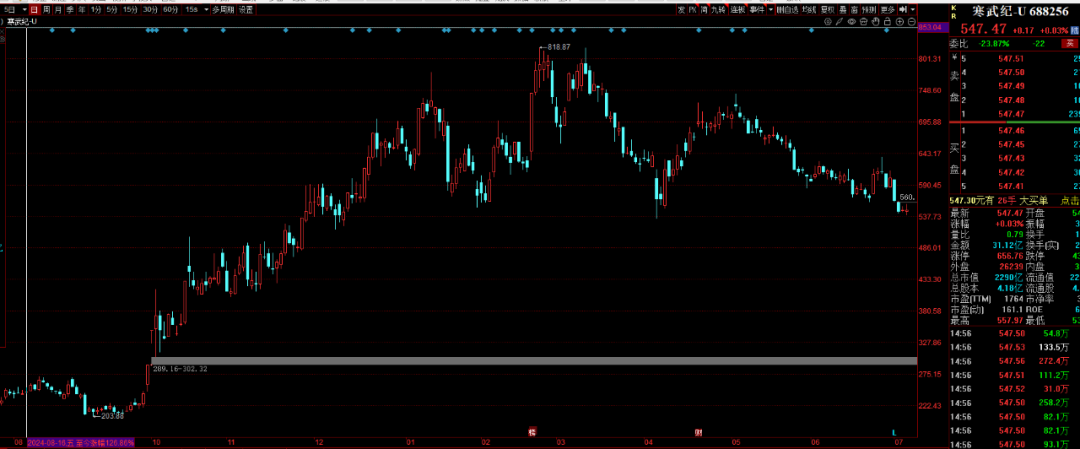
Task: Click the hexagon settings icon above chart
Action: coord(827,22)
